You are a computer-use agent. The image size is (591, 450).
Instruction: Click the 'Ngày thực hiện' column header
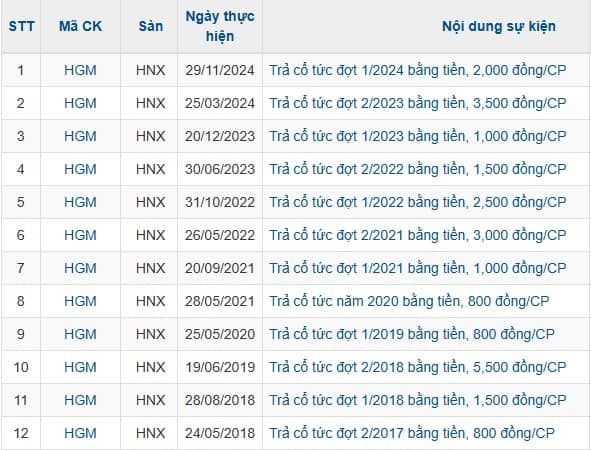pyautogui.click(x=220, y=26)
